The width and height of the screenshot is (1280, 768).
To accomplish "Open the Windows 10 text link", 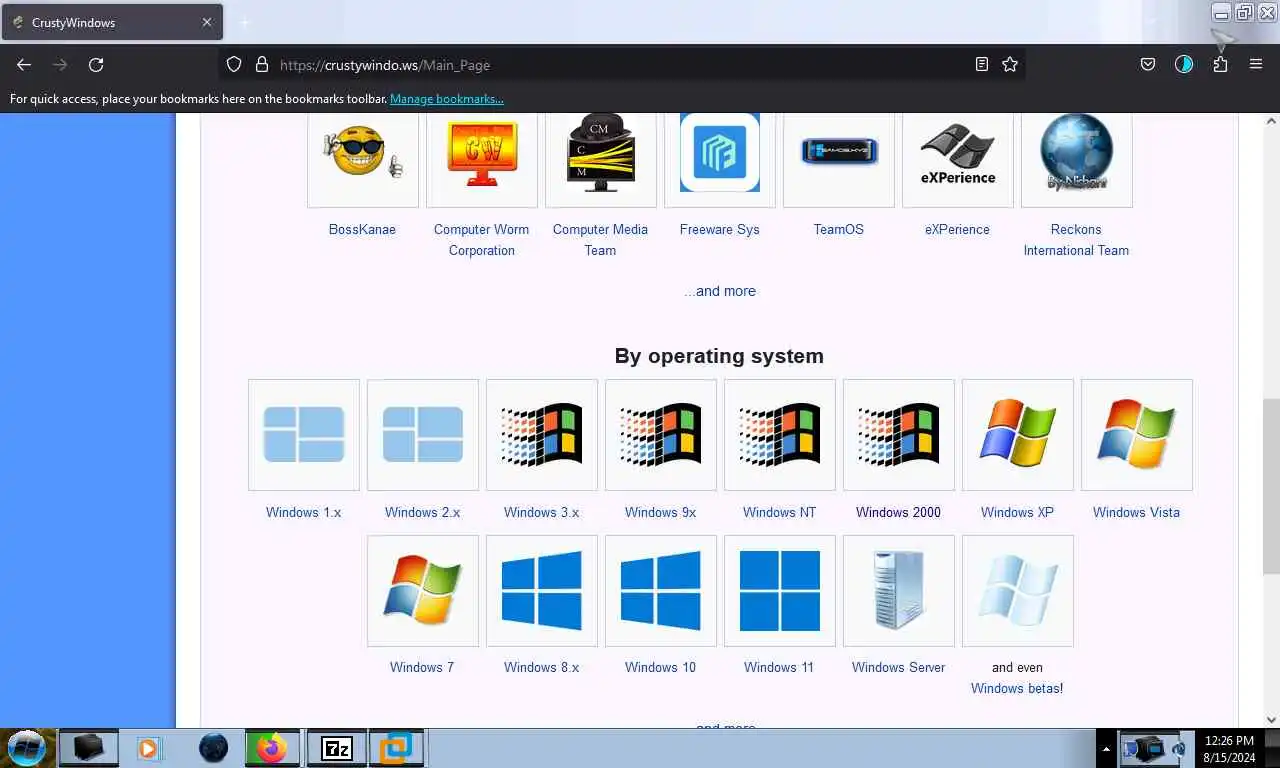I will [660, 667].
